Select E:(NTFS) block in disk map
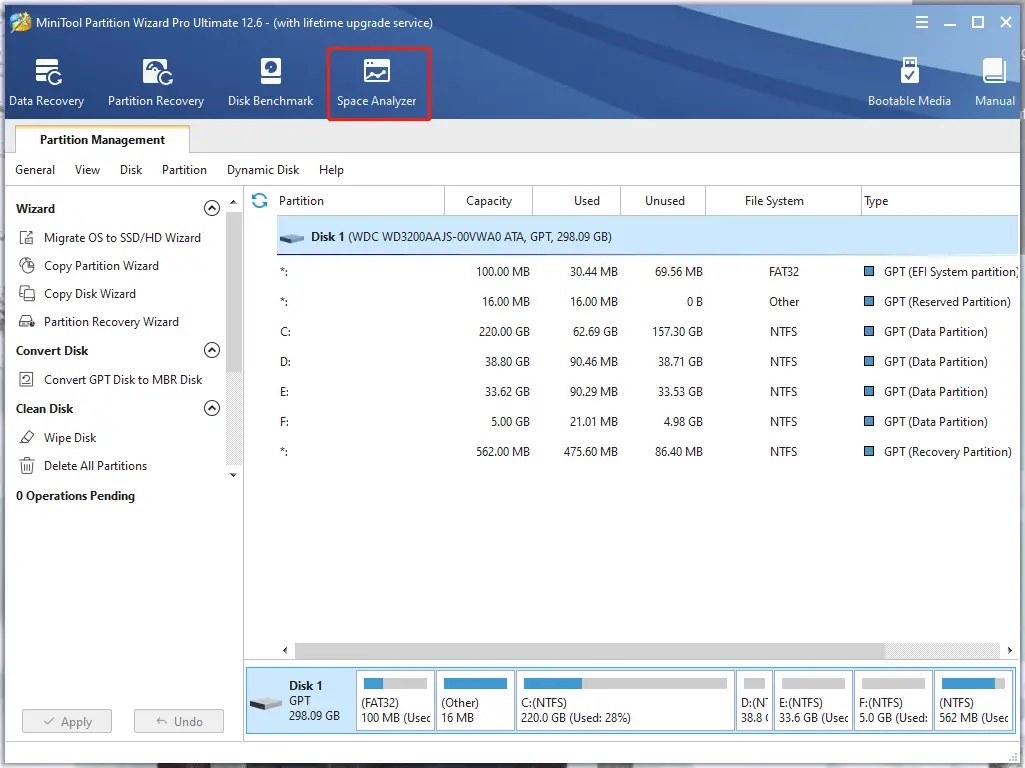 click(813, 701)
